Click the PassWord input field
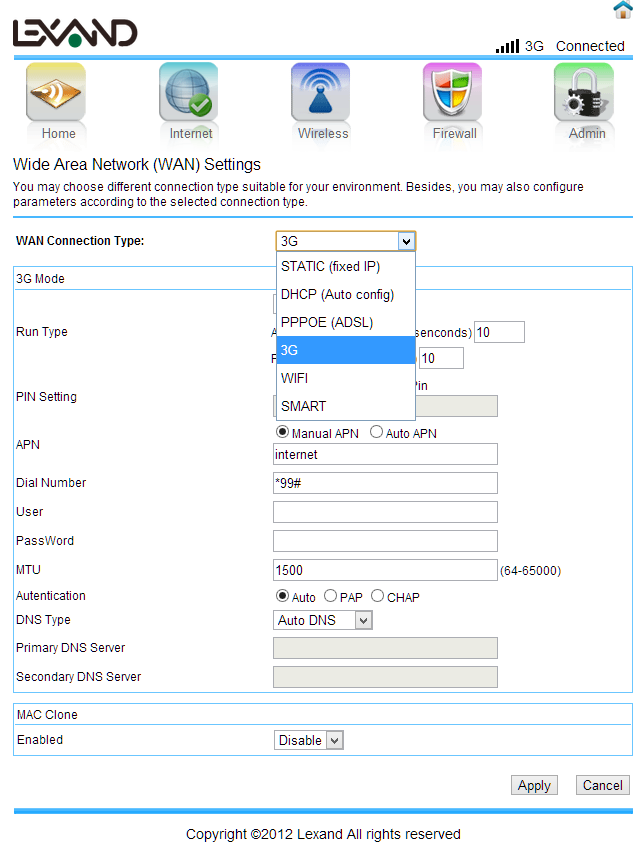Image resolution: width=639 pixels, height=865 pixels. click(x=385, y=541)
